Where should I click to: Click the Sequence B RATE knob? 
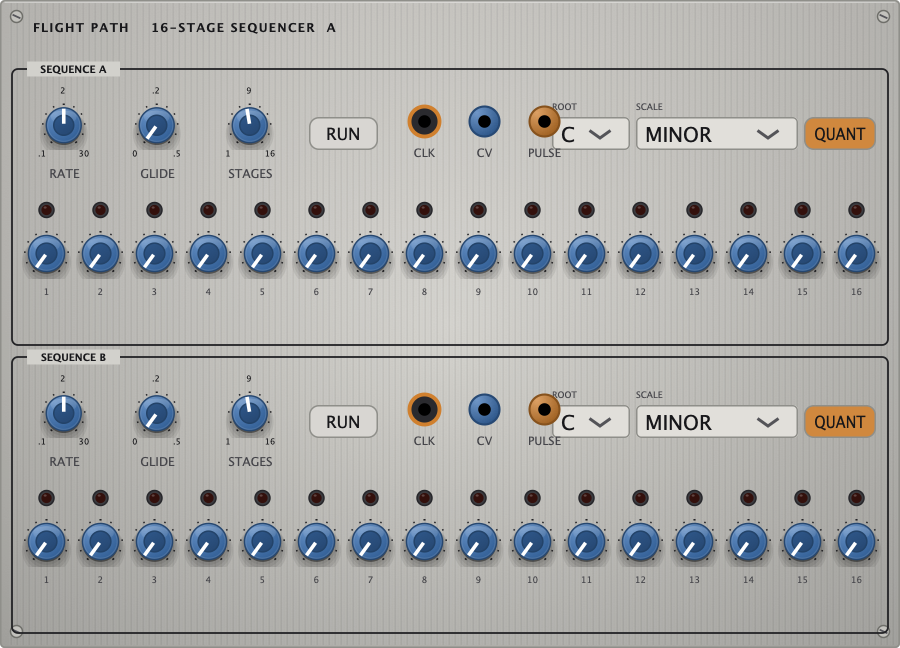(64, 413)
